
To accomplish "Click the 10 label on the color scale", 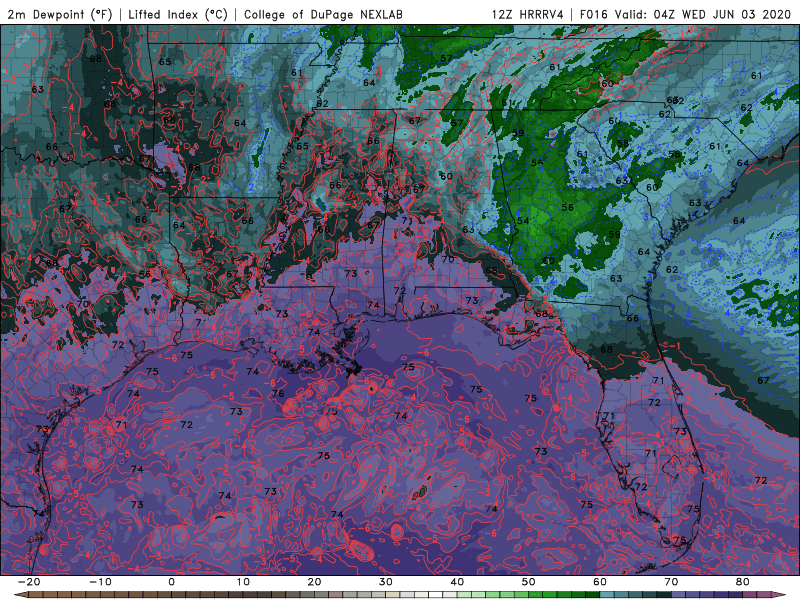I will point(243,582).
